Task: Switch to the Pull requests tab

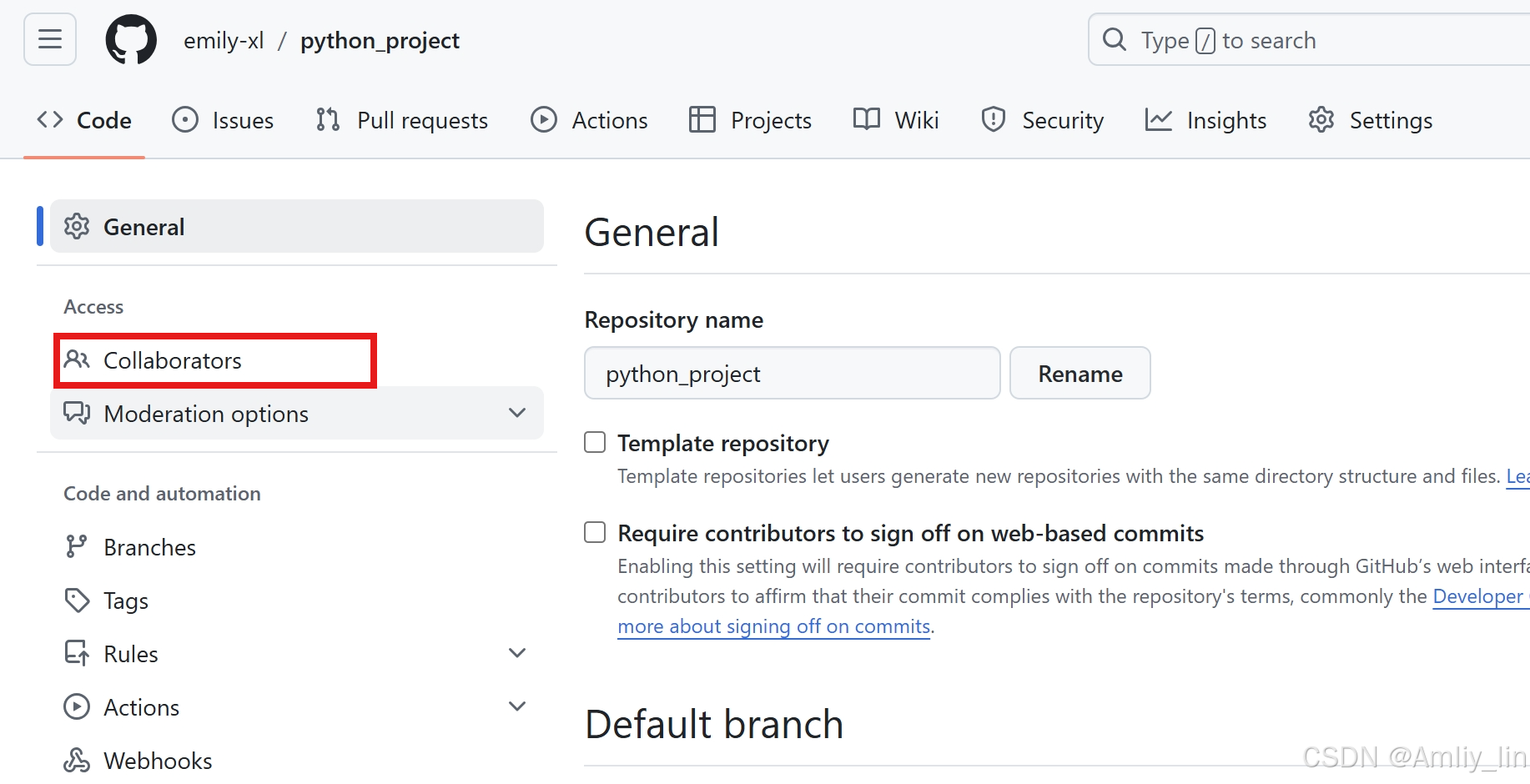Action: 402,120
